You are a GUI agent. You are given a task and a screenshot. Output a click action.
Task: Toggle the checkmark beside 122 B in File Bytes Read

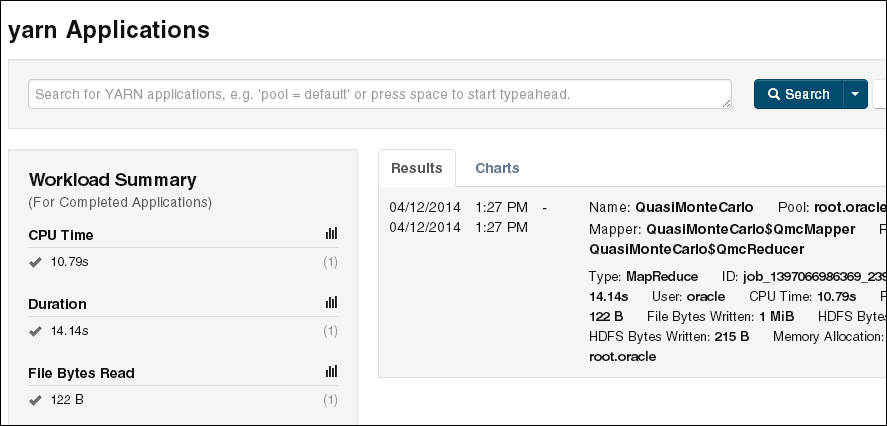(x=35, y=400)
